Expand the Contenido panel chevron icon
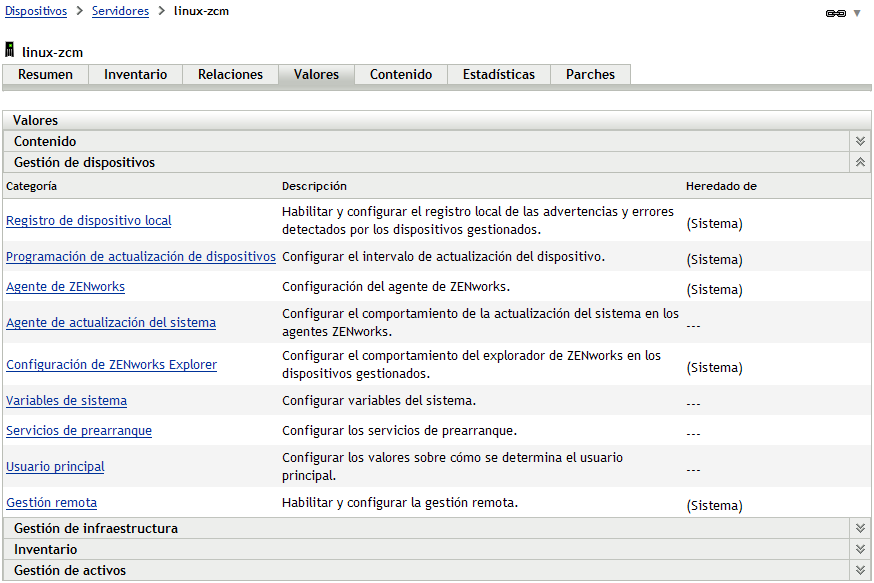This screenshot has width=874, height=583. [x=858, y=141]
